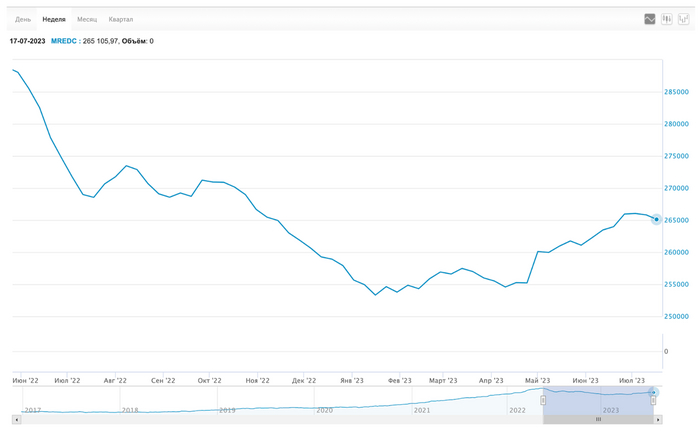Viewport: 700px width, 435px height.
Task: Click the 17-07-2023 date label
Action: tap(27, 41)
